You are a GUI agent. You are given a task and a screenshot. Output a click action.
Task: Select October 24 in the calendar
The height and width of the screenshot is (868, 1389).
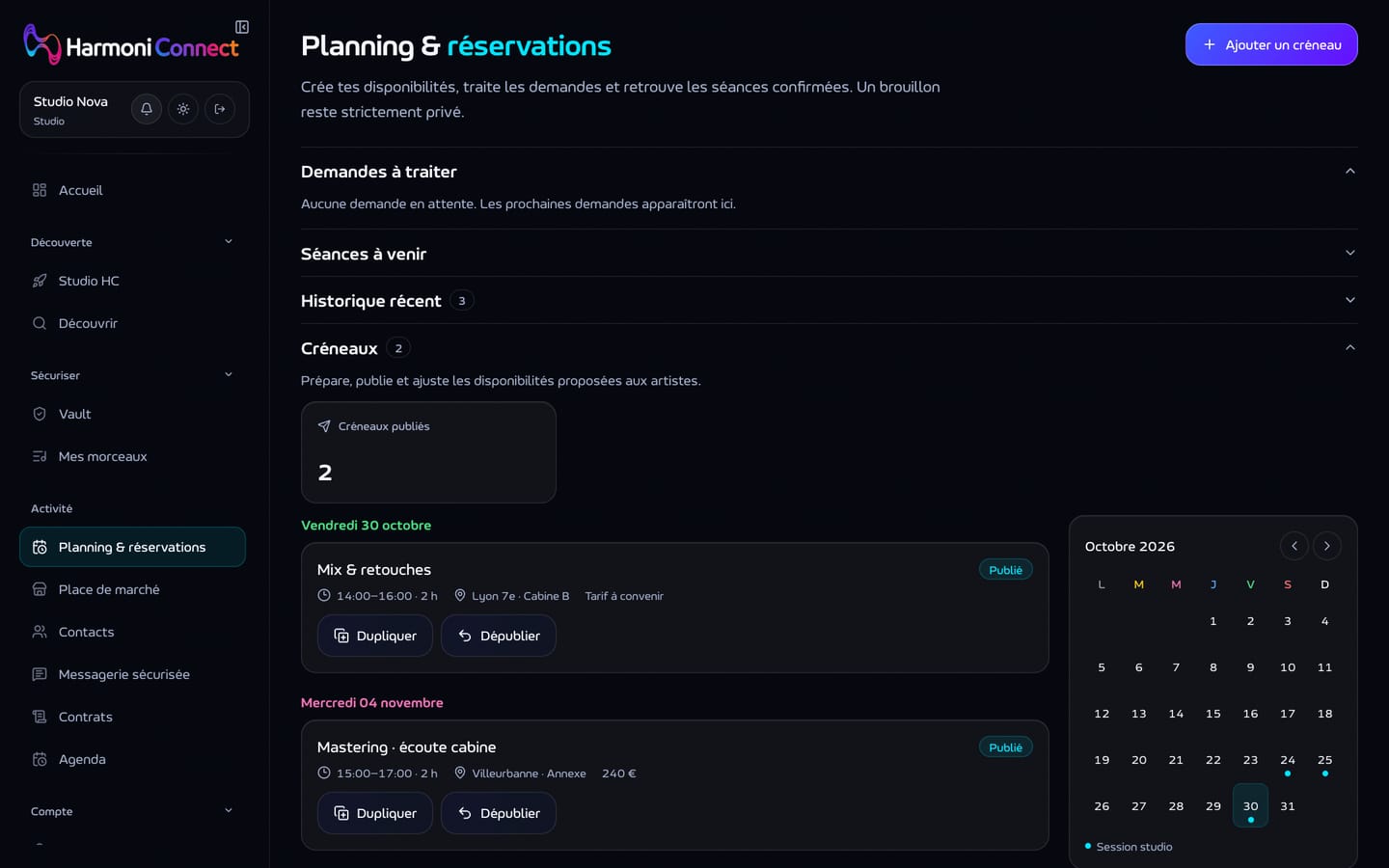tap(1288, 760)
